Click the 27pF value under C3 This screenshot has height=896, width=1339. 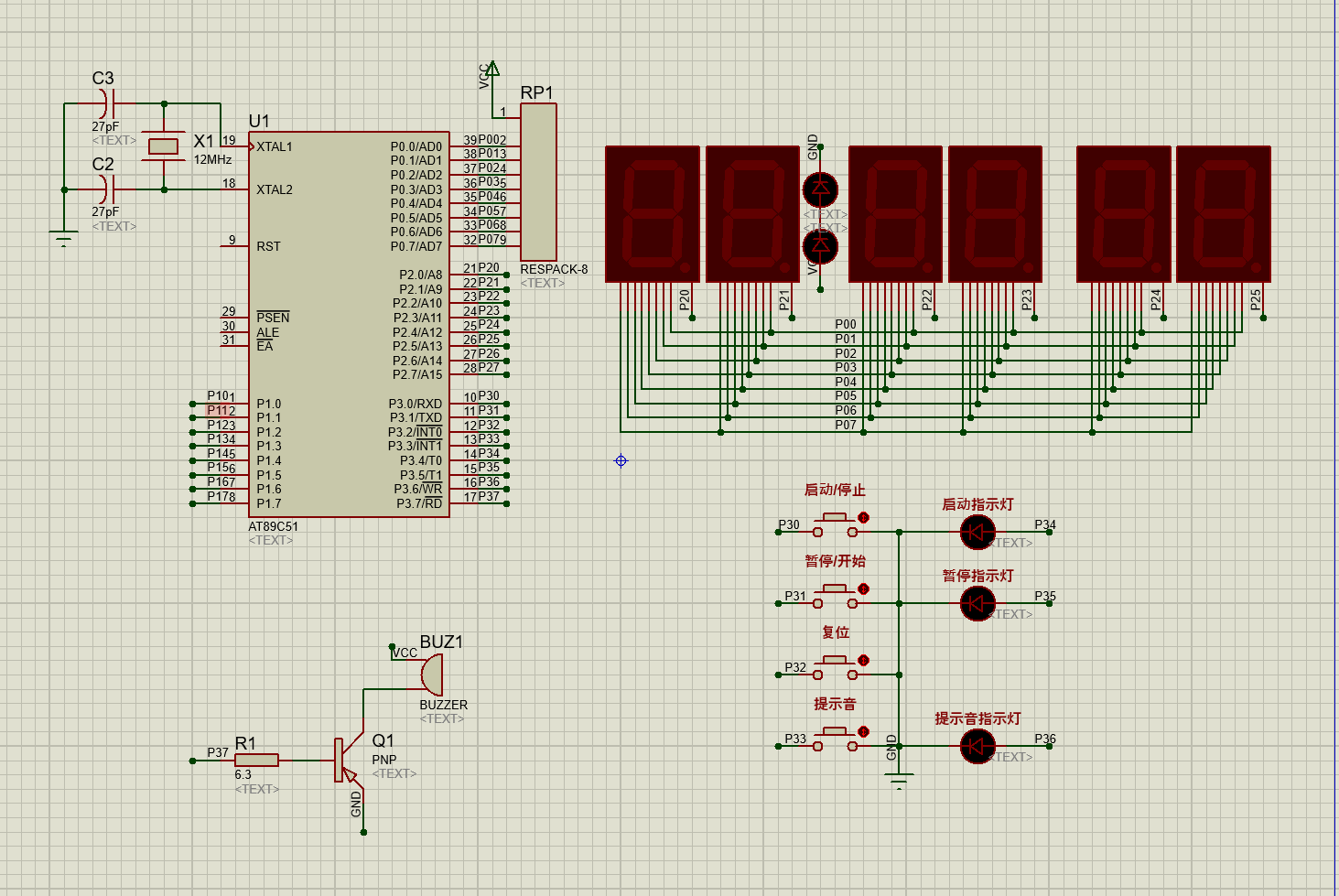pyautogui.click(x=105, y=126)
